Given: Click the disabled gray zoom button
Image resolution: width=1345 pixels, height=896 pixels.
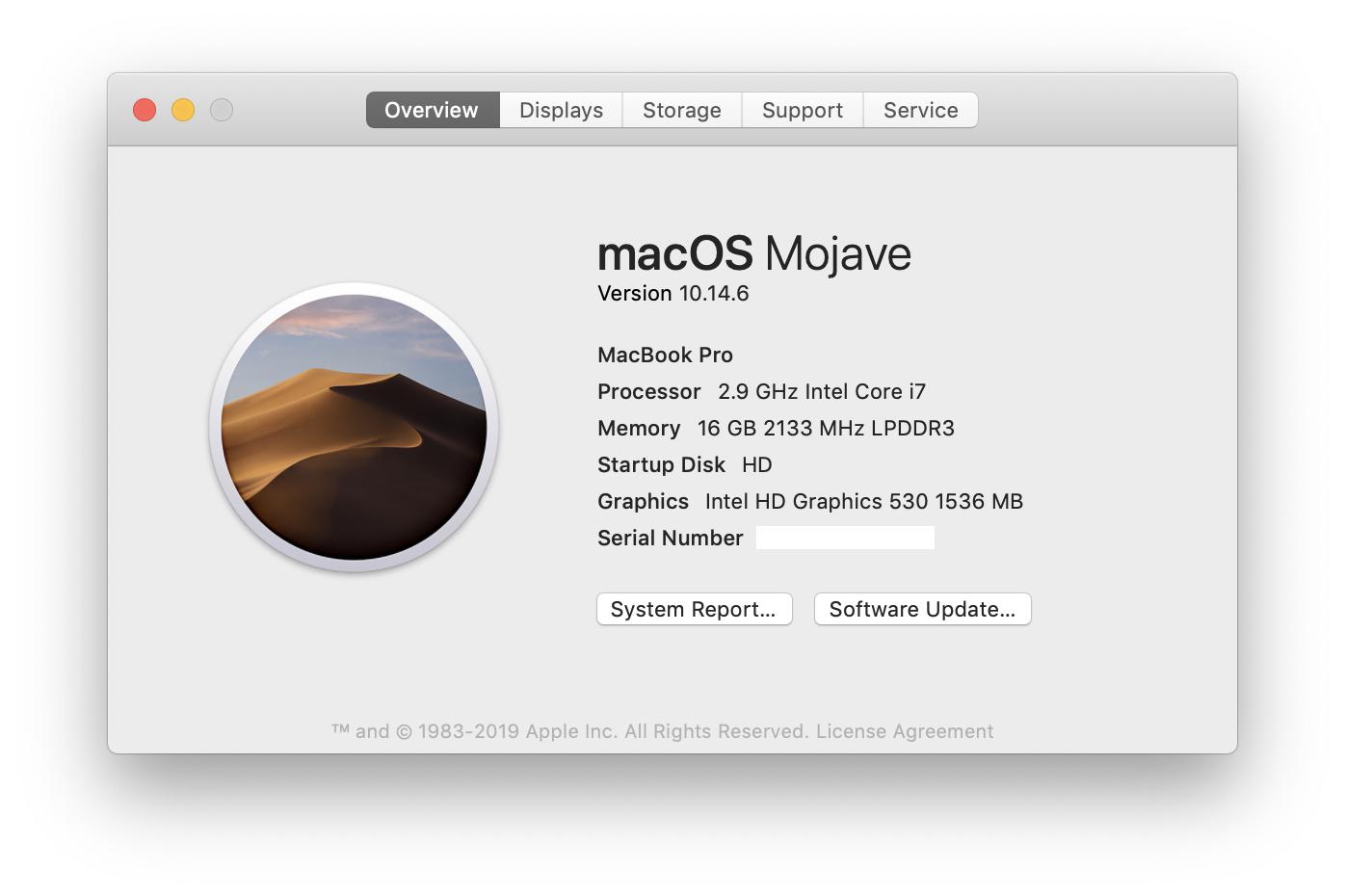Looking at the screenshot, I should click(x=222, y=110).
